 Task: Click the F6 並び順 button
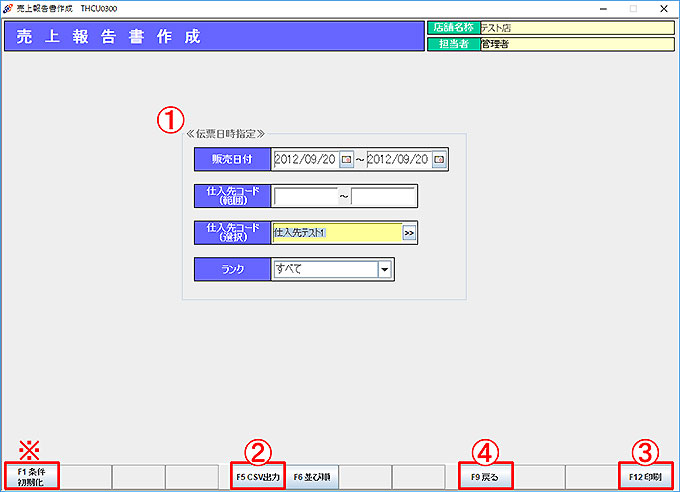(x=312, y=476)
